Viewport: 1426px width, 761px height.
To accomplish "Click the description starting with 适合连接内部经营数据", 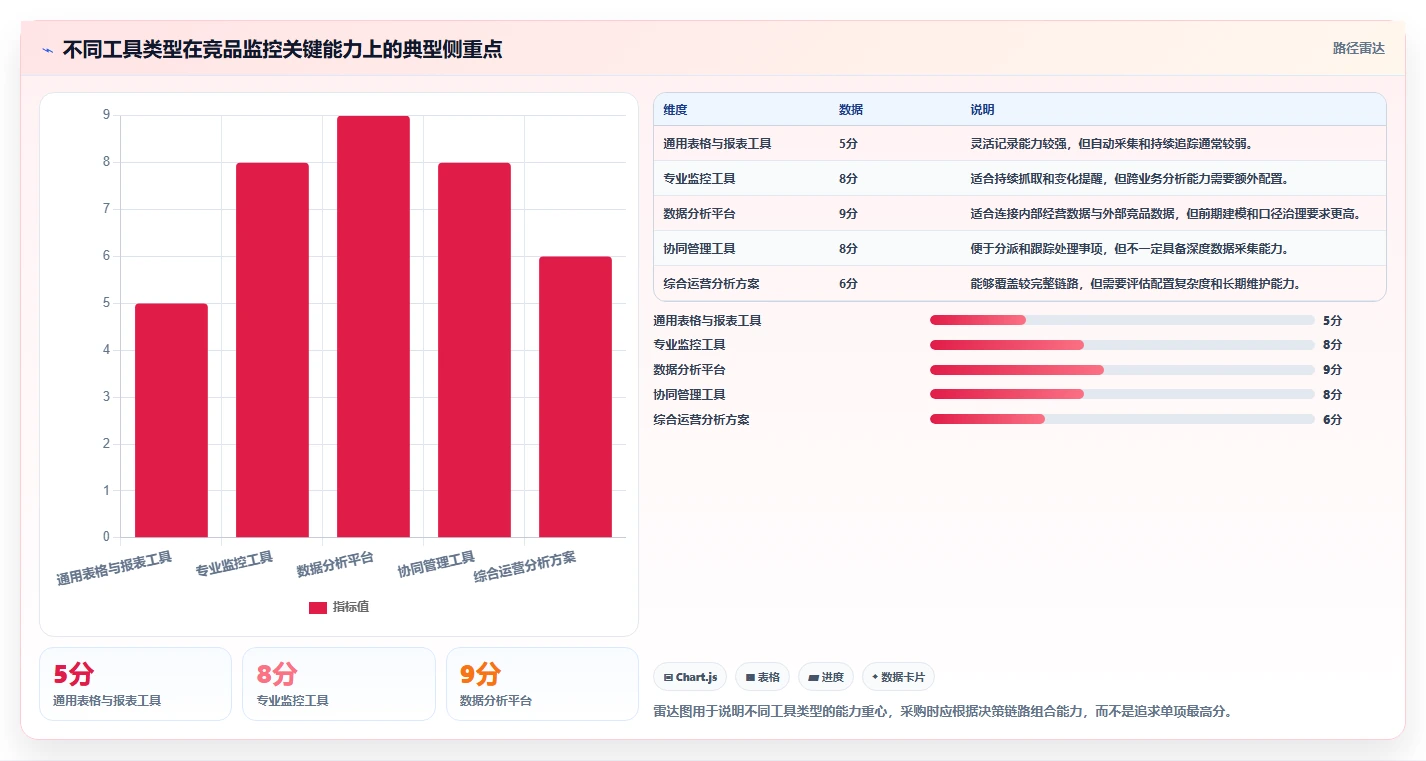I will tap(1165, 214).
